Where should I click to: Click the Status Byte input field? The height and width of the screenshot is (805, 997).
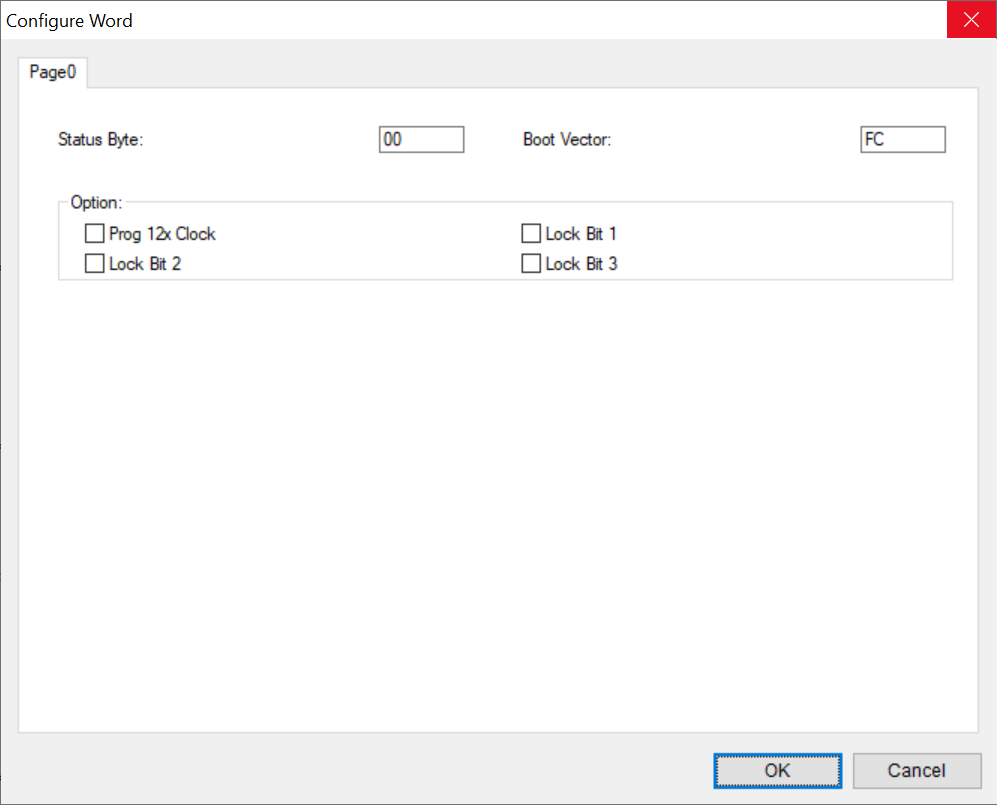[422, 139]
